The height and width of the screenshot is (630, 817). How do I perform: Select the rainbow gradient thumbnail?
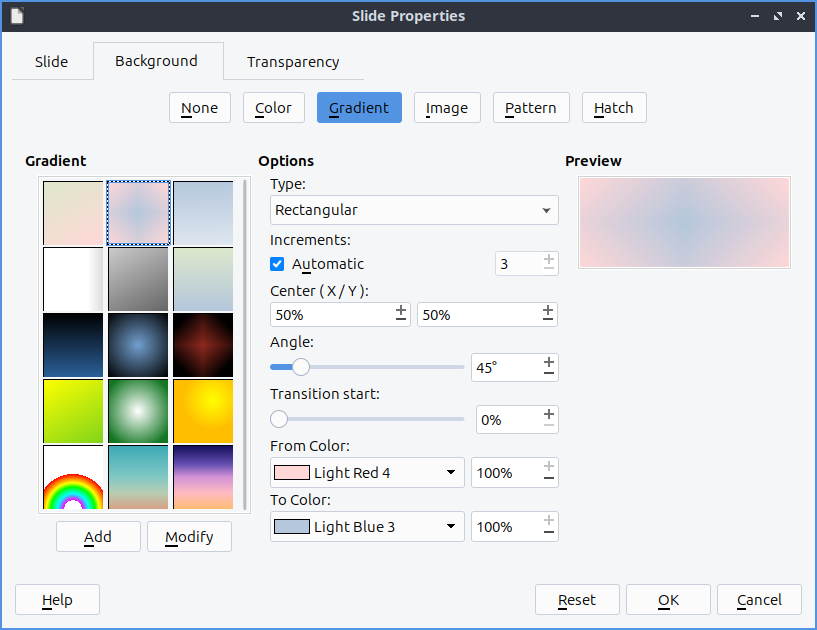73,478
